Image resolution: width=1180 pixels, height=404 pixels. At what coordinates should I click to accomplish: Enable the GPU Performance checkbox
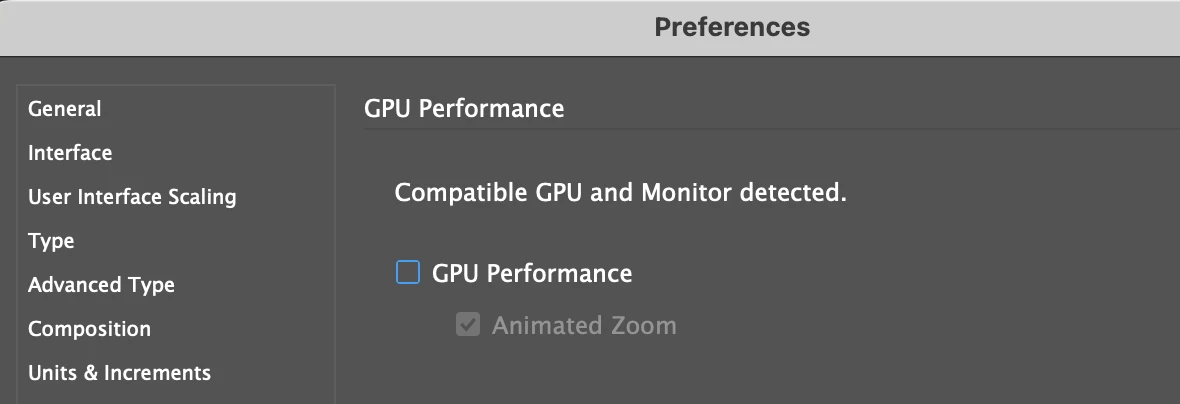pos(408,272)
